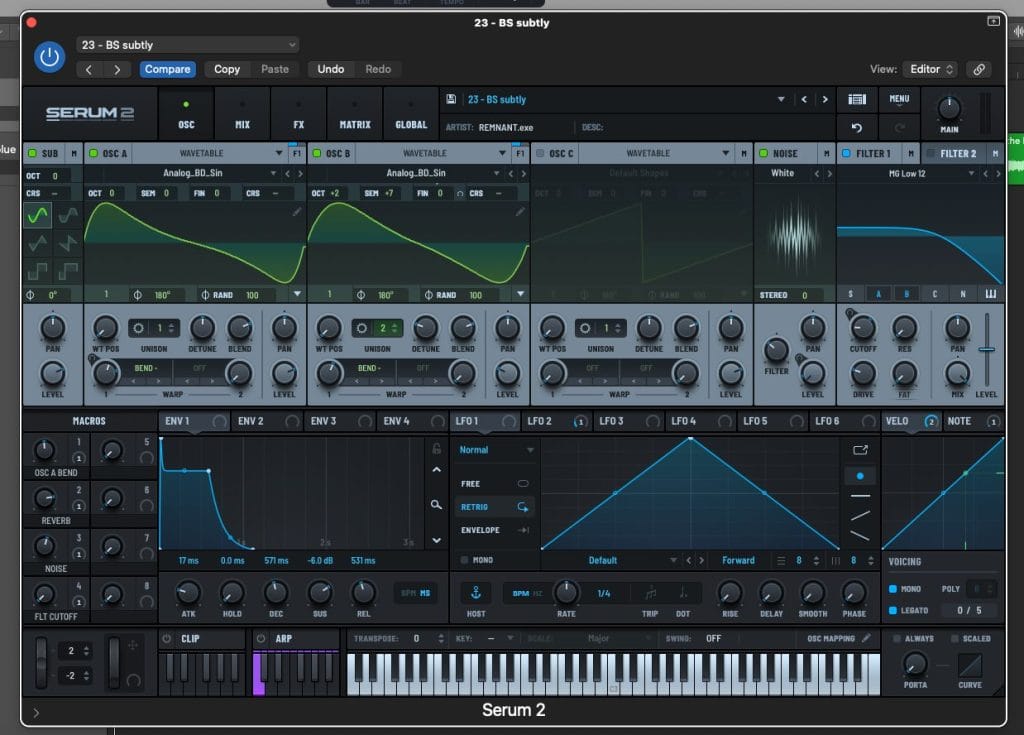This screenshot has height=735, width=1024.
Task: Open the preset browser list icon
Action: coord(857,99)
